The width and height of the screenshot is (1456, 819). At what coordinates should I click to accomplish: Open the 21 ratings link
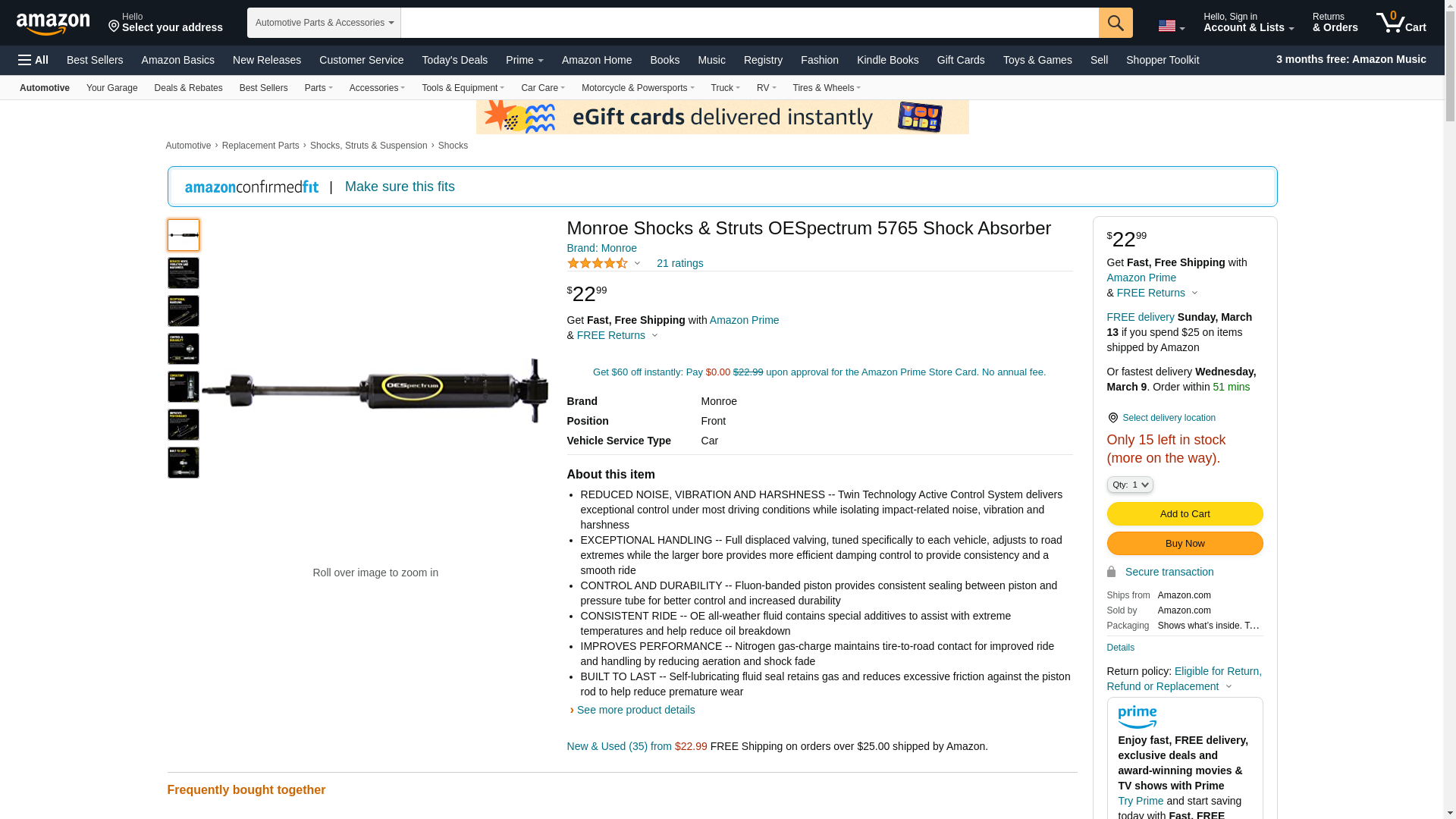(x=679, y=263)
